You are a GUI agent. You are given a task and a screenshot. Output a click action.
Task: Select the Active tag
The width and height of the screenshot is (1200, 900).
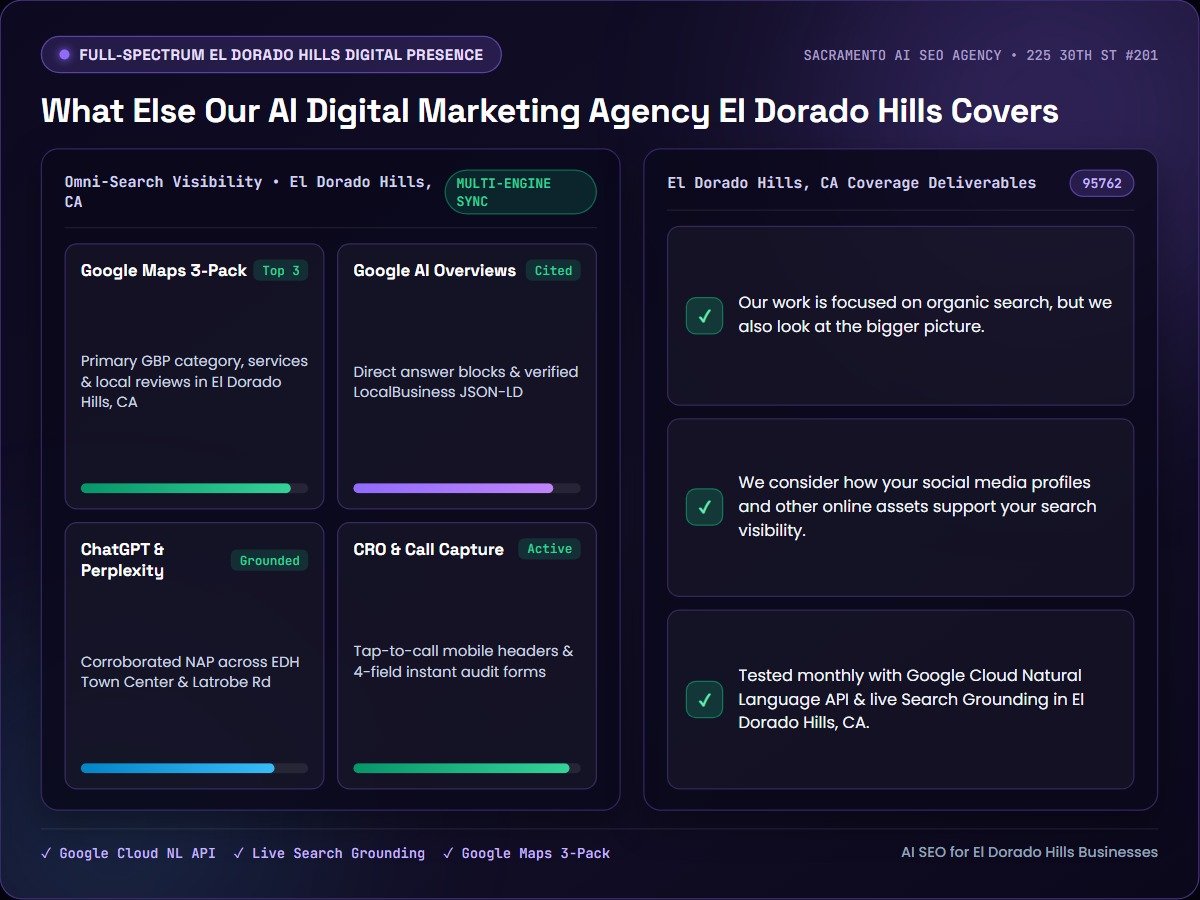[550, 549]
